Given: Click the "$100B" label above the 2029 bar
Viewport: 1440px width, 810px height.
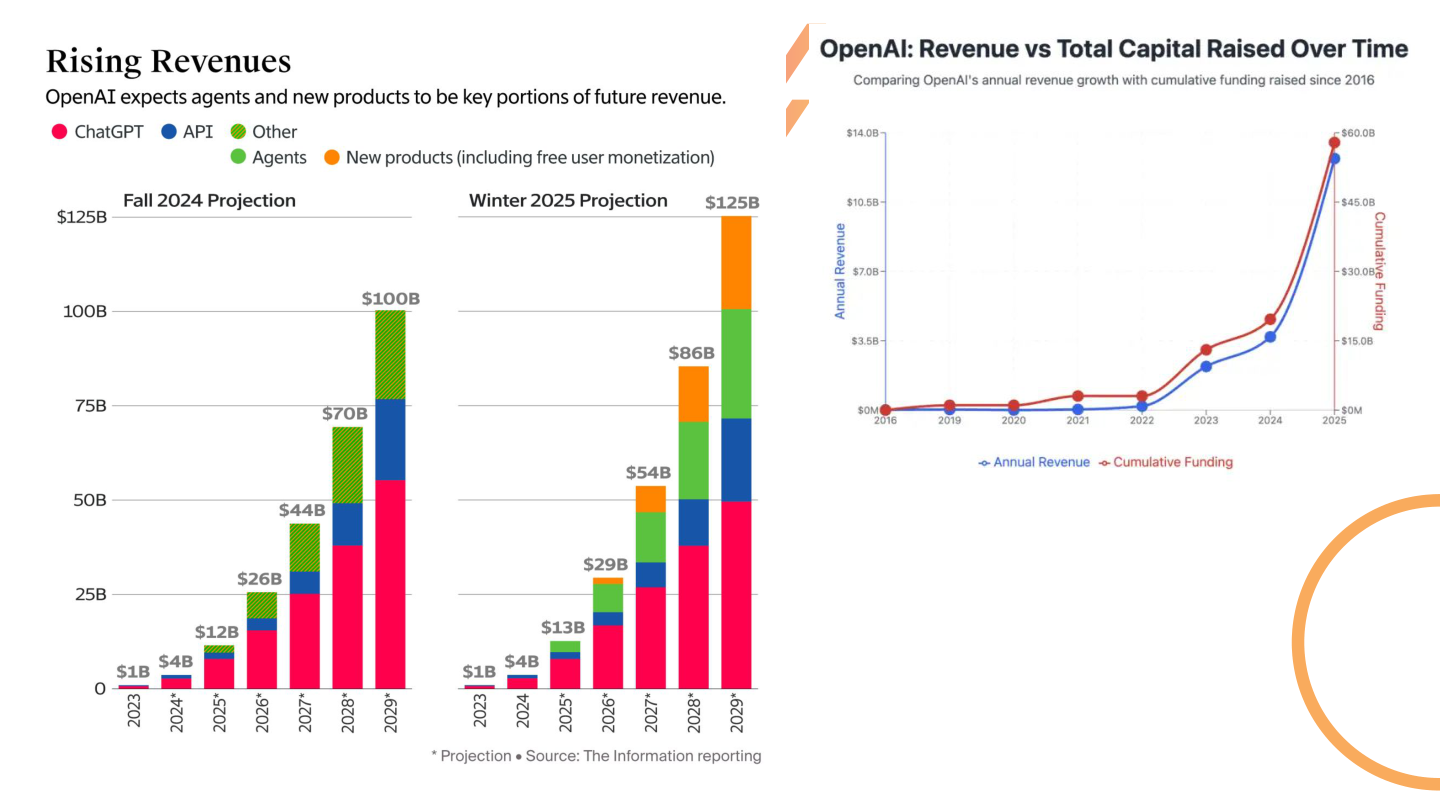Looking at the screenshot, I should 390,299.
